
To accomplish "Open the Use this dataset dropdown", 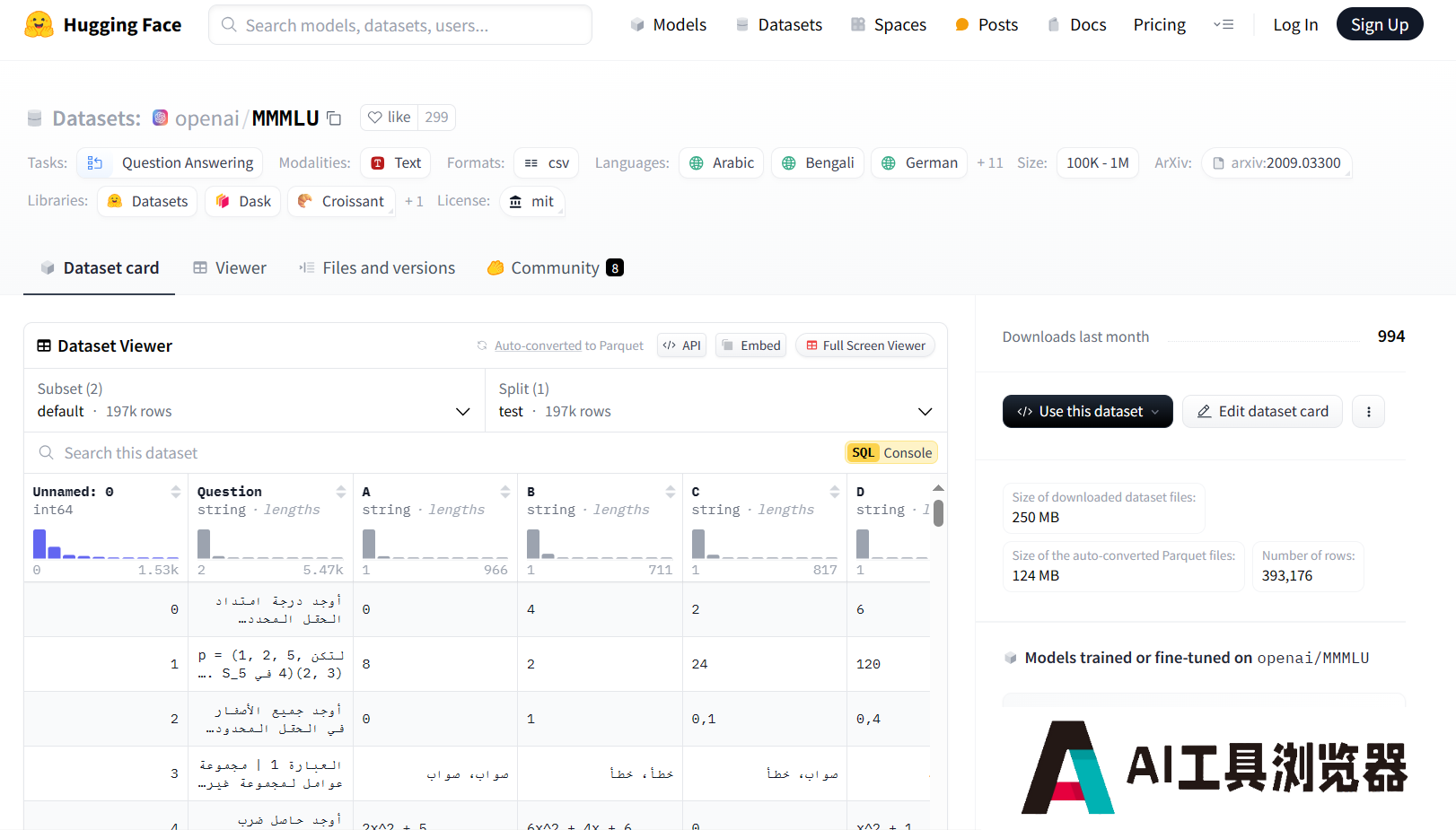I will point(1087,412).
